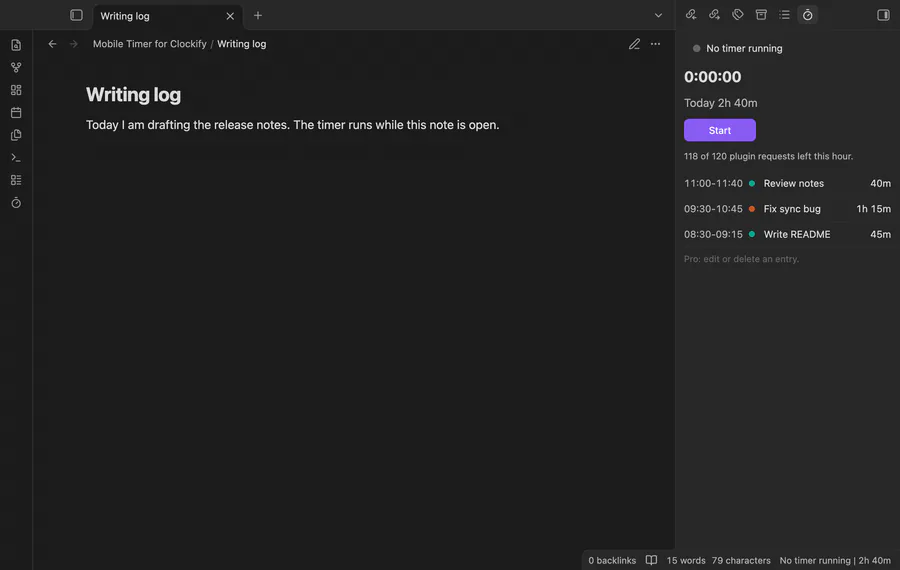The height and width of the screenshot is (570, 900).
Task: Open the tags pane tab
Action: (x=738, y=15)
